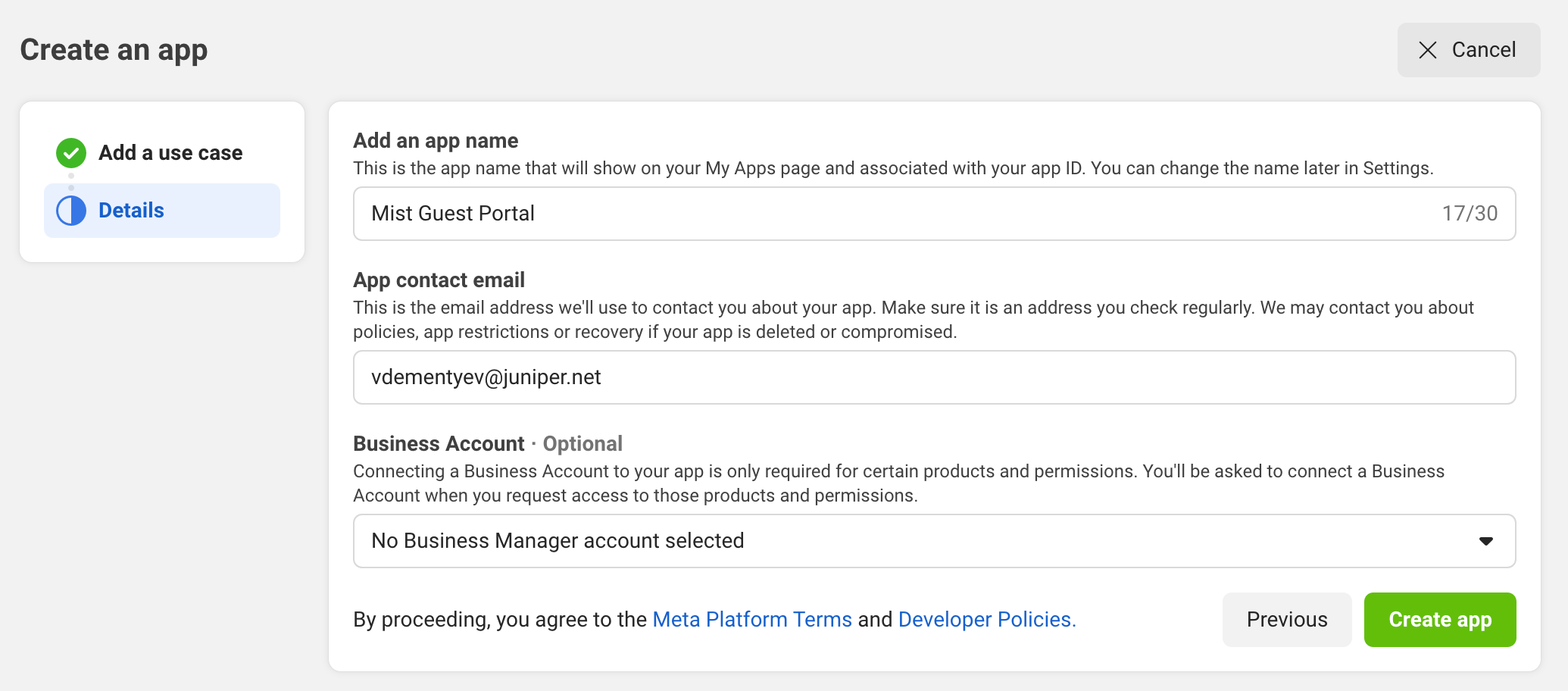Image resolution: width=1568 pixels, height=691 pixels.
Task: Click the X icon in Cancel
Action: pyautogui.click(x=1427, y=50)
